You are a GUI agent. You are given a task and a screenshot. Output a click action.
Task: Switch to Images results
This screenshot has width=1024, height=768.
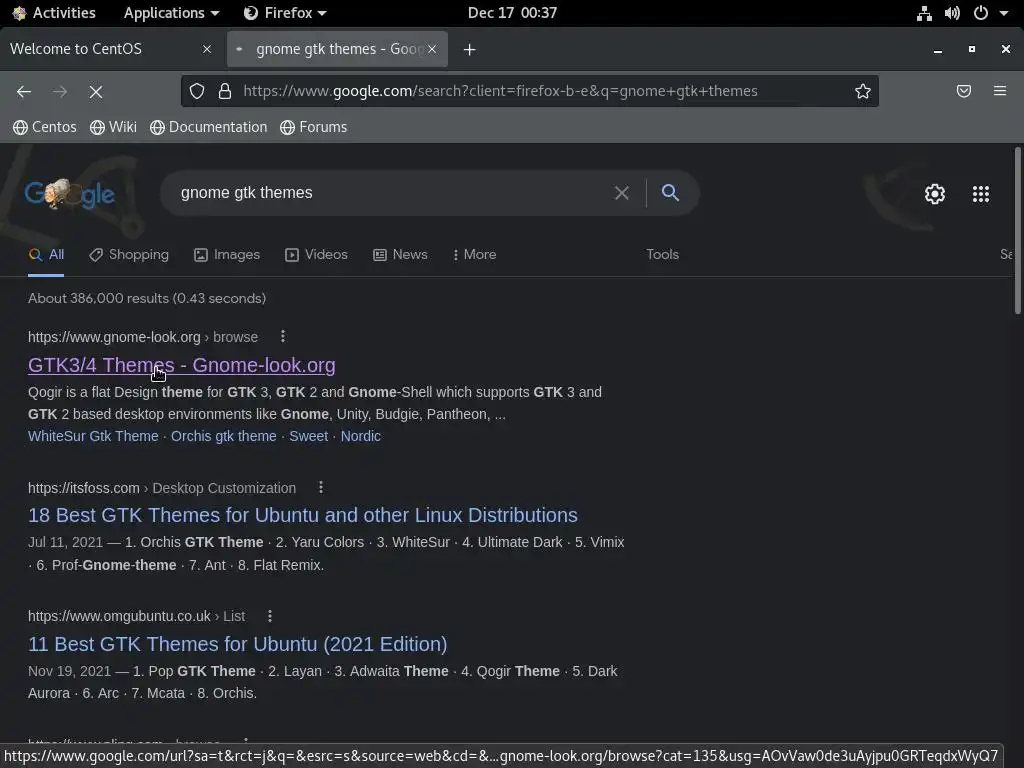(227, 255)
